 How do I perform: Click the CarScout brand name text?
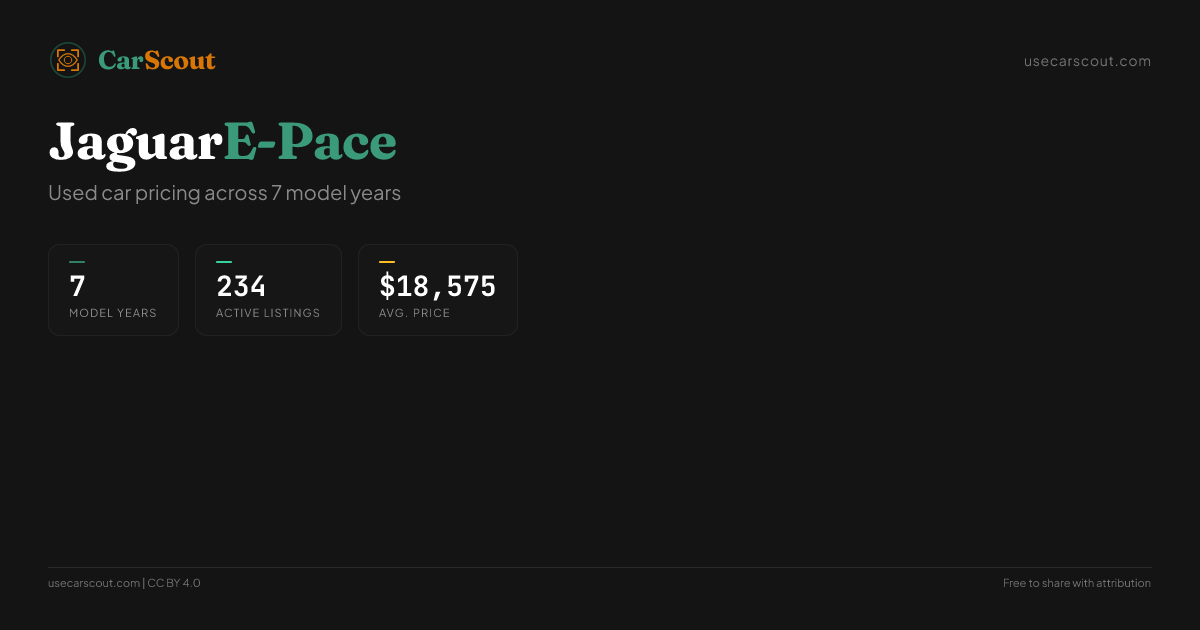coord(156,61)
